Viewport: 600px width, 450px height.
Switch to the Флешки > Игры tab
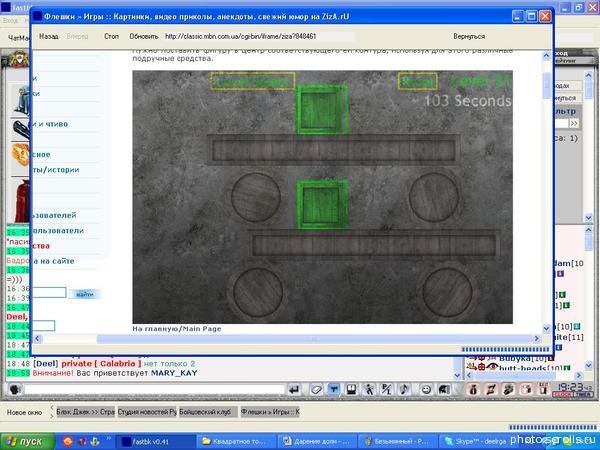tap(270, 412)
